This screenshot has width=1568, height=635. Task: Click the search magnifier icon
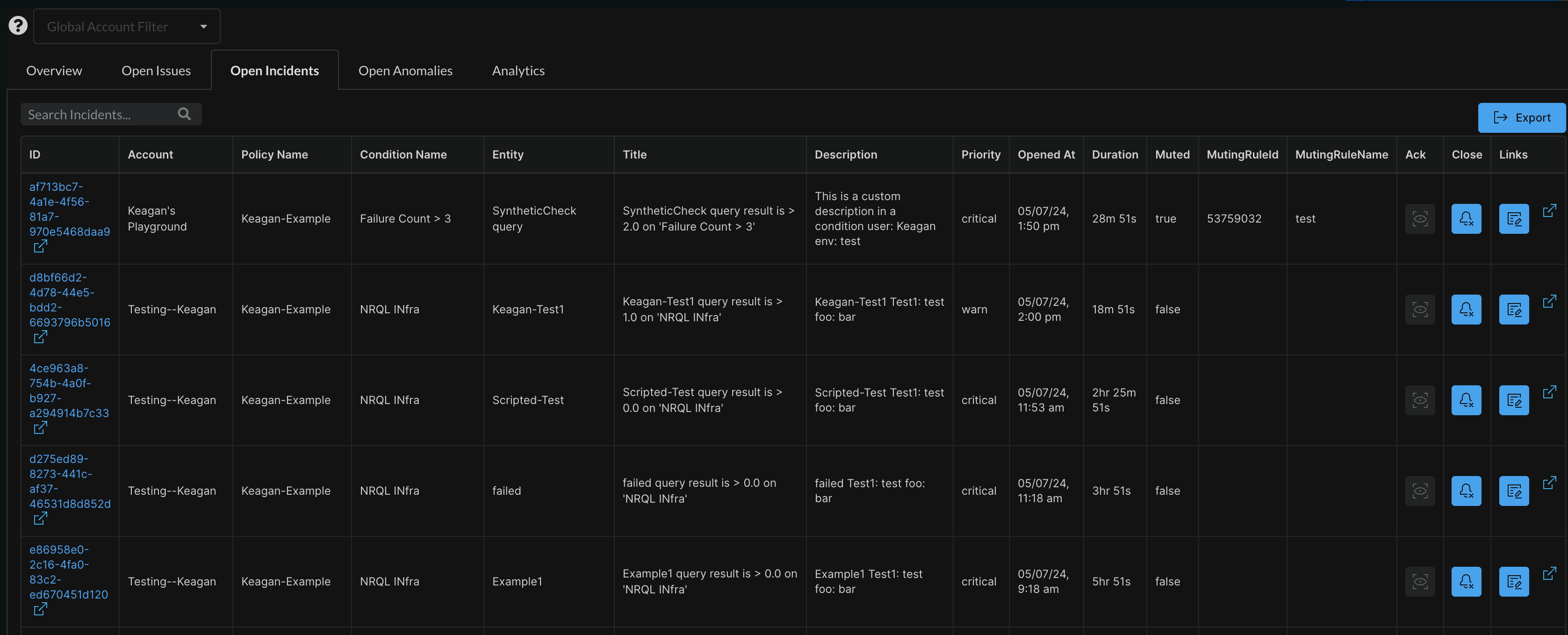[x=184, y=114]
